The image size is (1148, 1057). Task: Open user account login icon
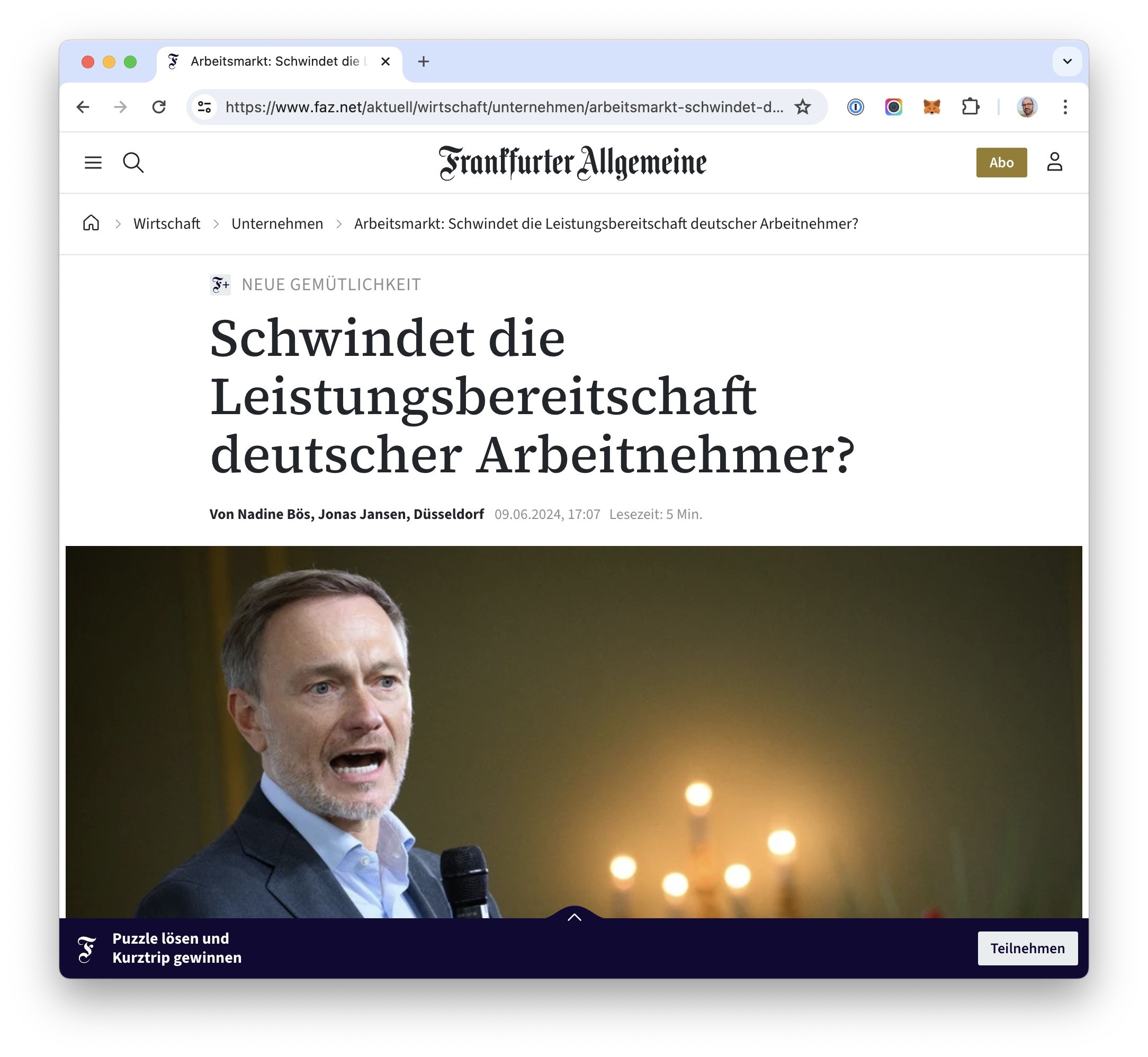[x=1054, y=162]
